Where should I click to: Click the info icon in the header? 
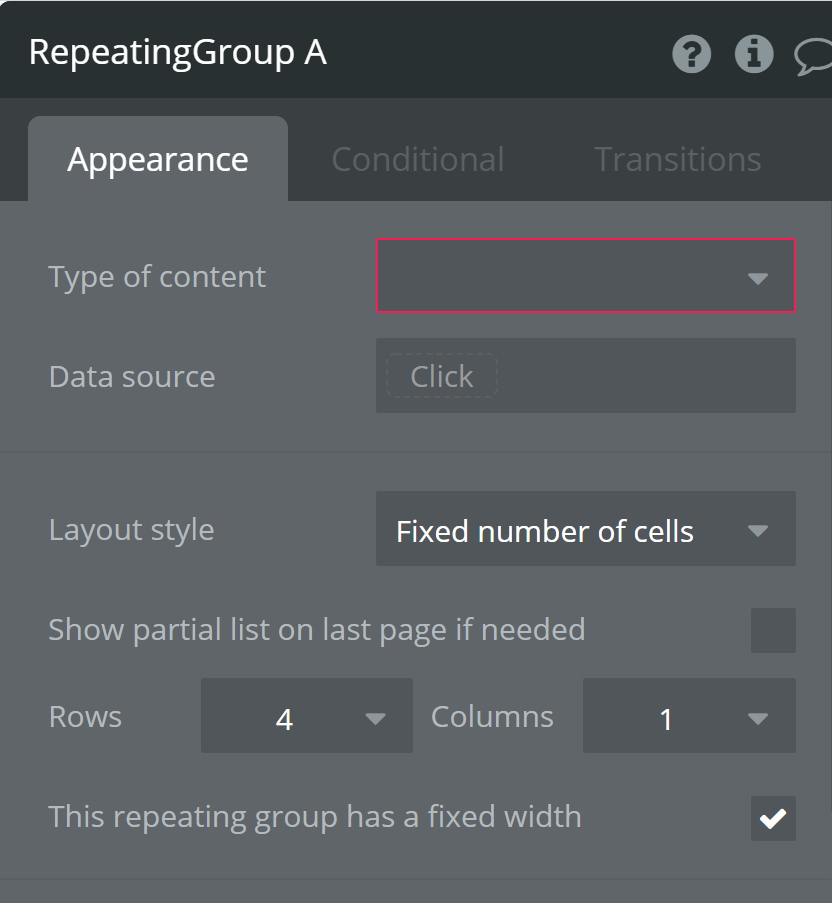pos(754,54)
